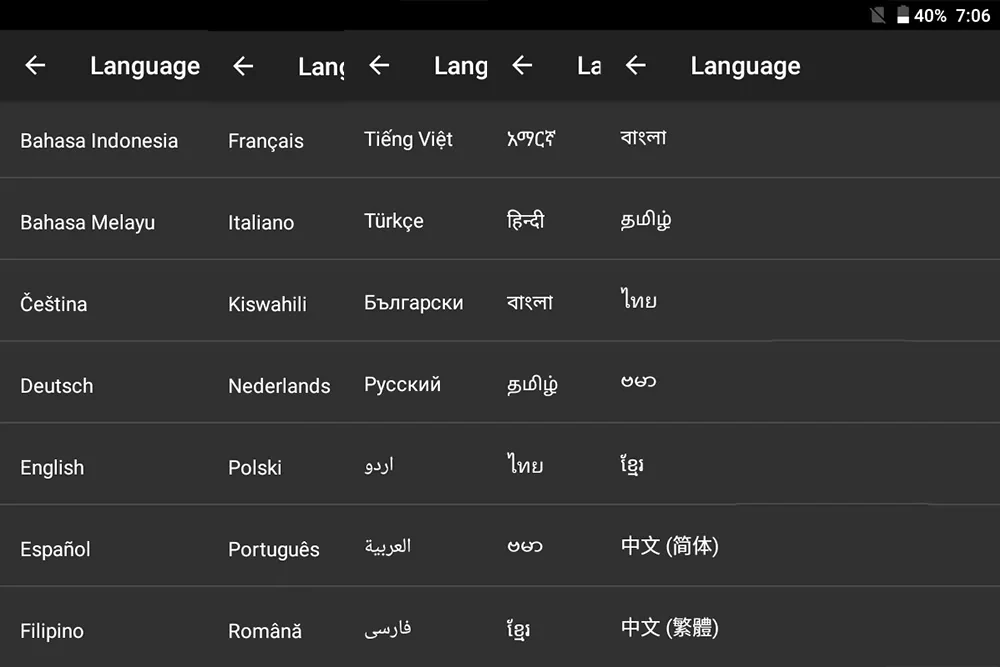Tap back arrow above Bahasa Indonesia list
1000x667 pixels.
[35, 65]
